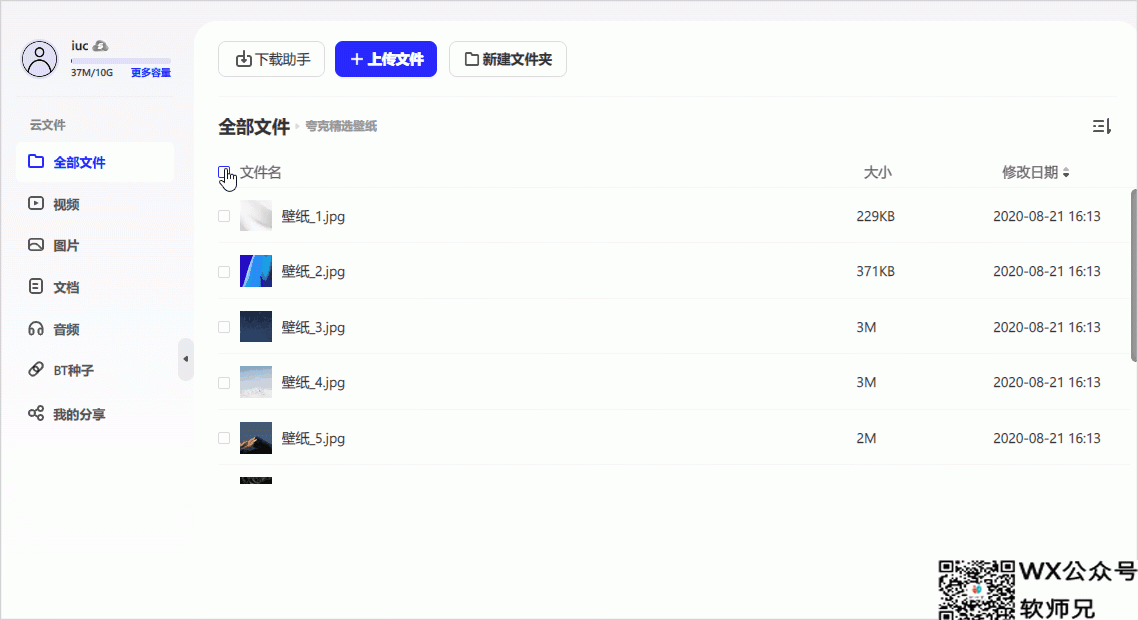Tick the select-all checkbox next to 文件名
The image size is (1138, 620).
point(224,172)
